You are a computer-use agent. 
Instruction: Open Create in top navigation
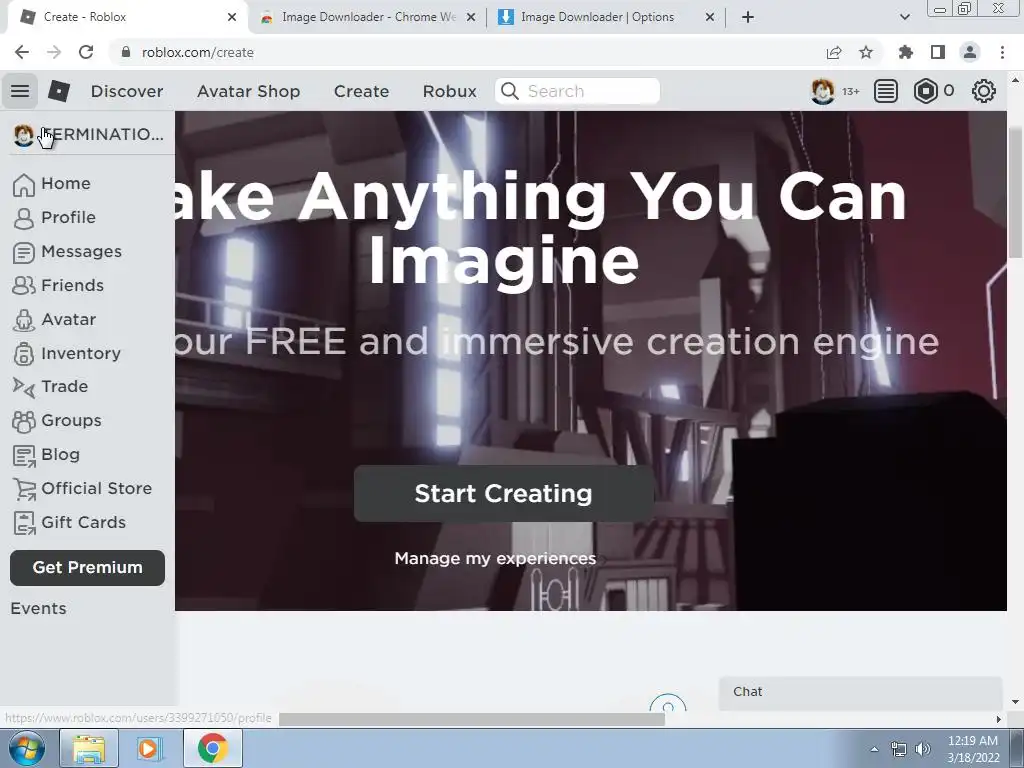pyautogui.click(x=361, y=91)
